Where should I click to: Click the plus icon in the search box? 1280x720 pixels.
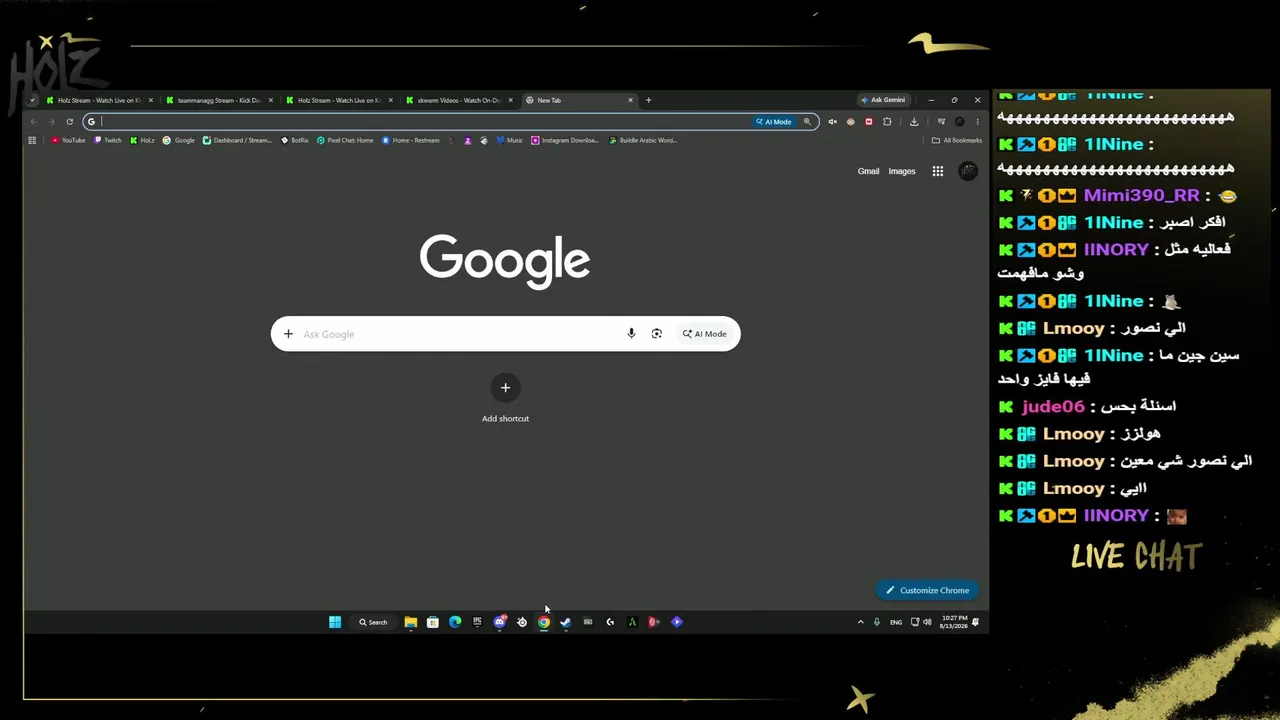pos(288,334)
